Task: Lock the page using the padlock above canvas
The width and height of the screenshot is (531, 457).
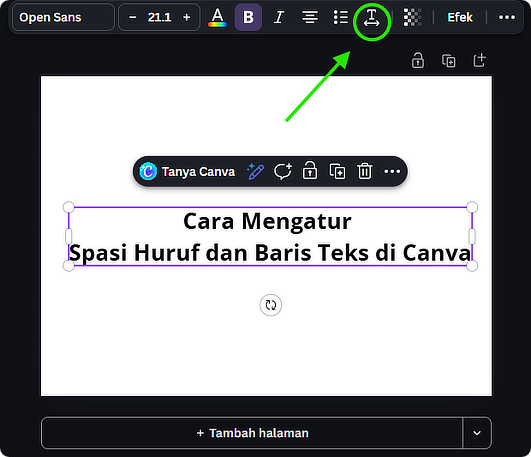Action: coord(418,60)
